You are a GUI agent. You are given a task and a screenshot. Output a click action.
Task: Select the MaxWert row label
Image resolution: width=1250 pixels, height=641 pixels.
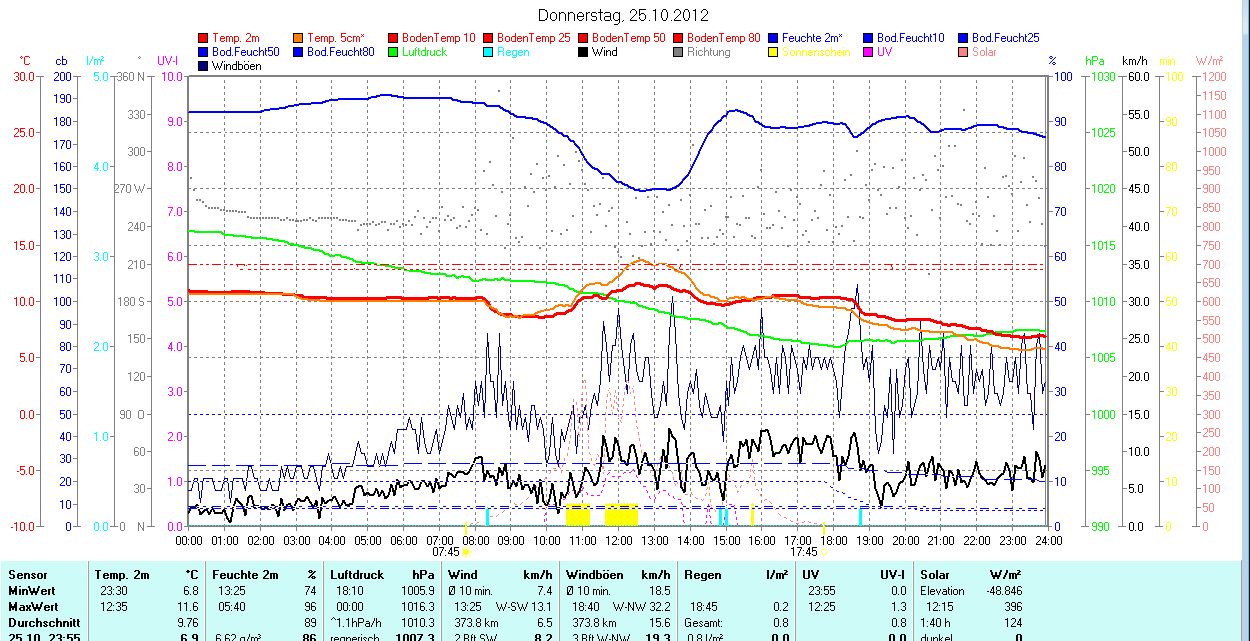pyautogui.click(x=32, y=606)
